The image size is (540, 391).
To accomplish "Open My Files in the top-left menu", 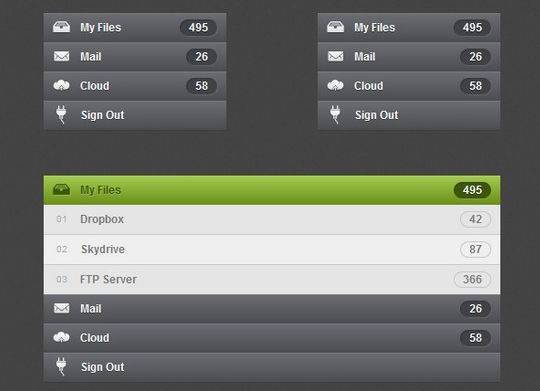I will pyautogui.click(x=135, y=27).
